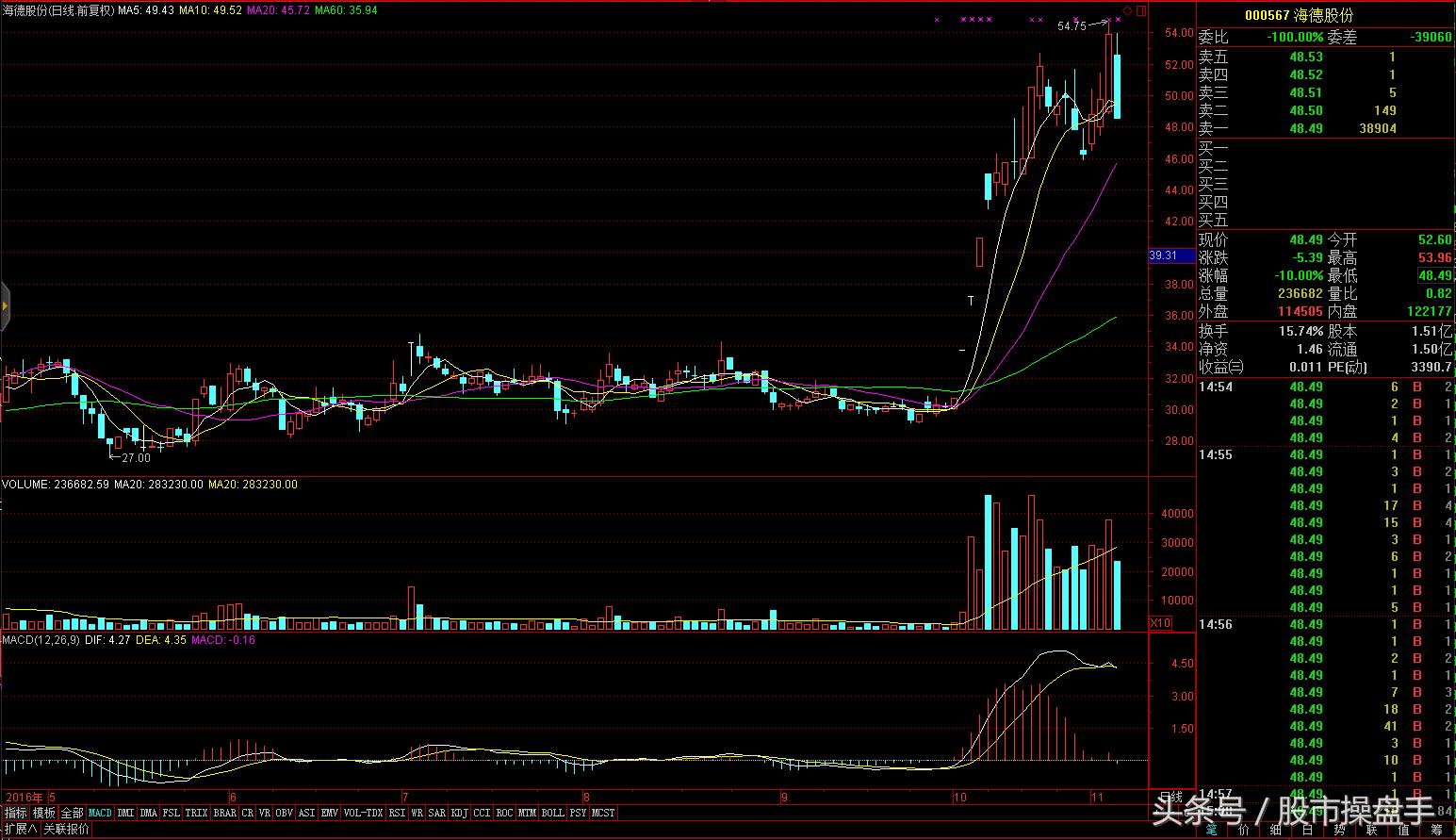Image resolution: width=1456 pixels, height=840 pixels.
Task: Click the red diamond icon above the chart
Action: 1127,11
